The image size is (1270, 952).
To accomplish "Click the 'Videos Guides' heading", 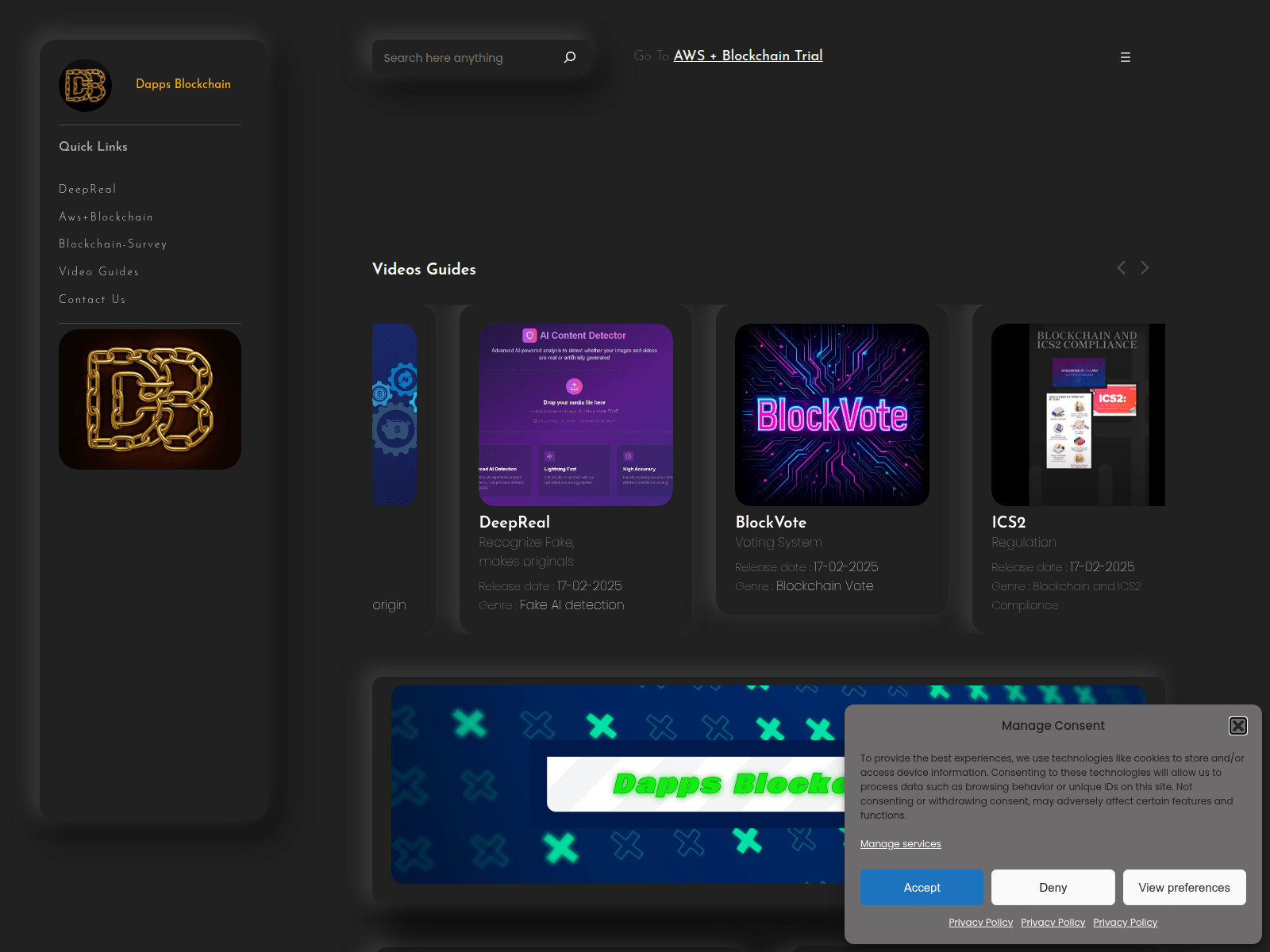I will 424,269.
